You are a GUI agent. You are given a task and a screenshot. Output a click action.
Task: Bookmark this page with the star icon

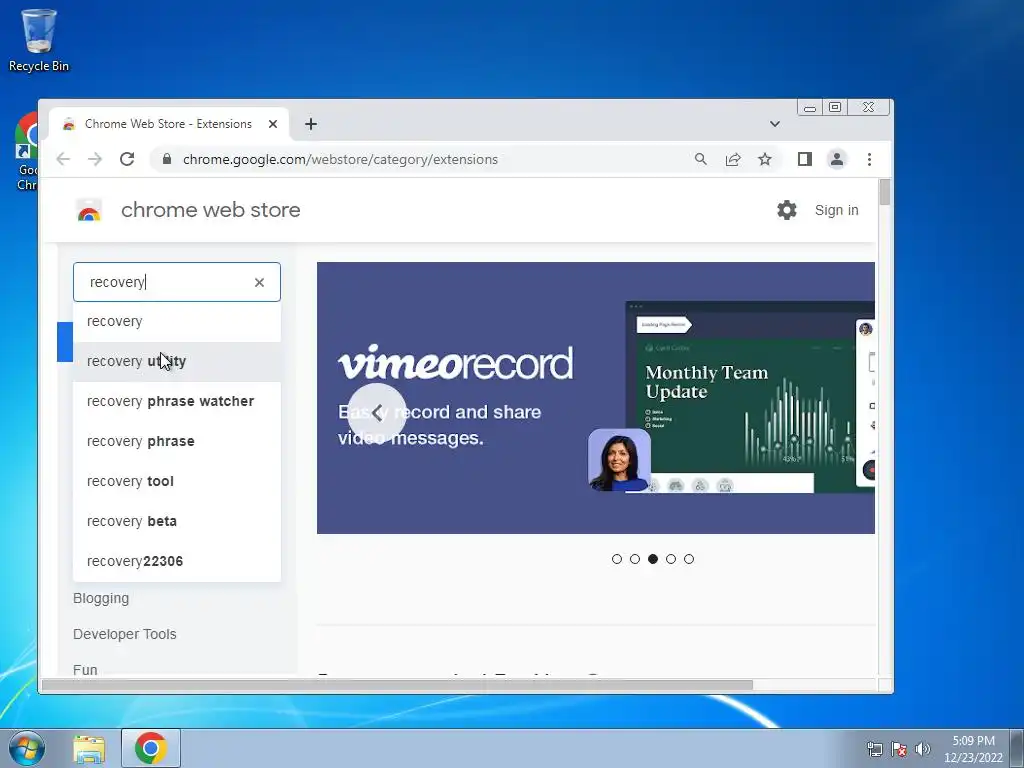[x=765, y=159]
